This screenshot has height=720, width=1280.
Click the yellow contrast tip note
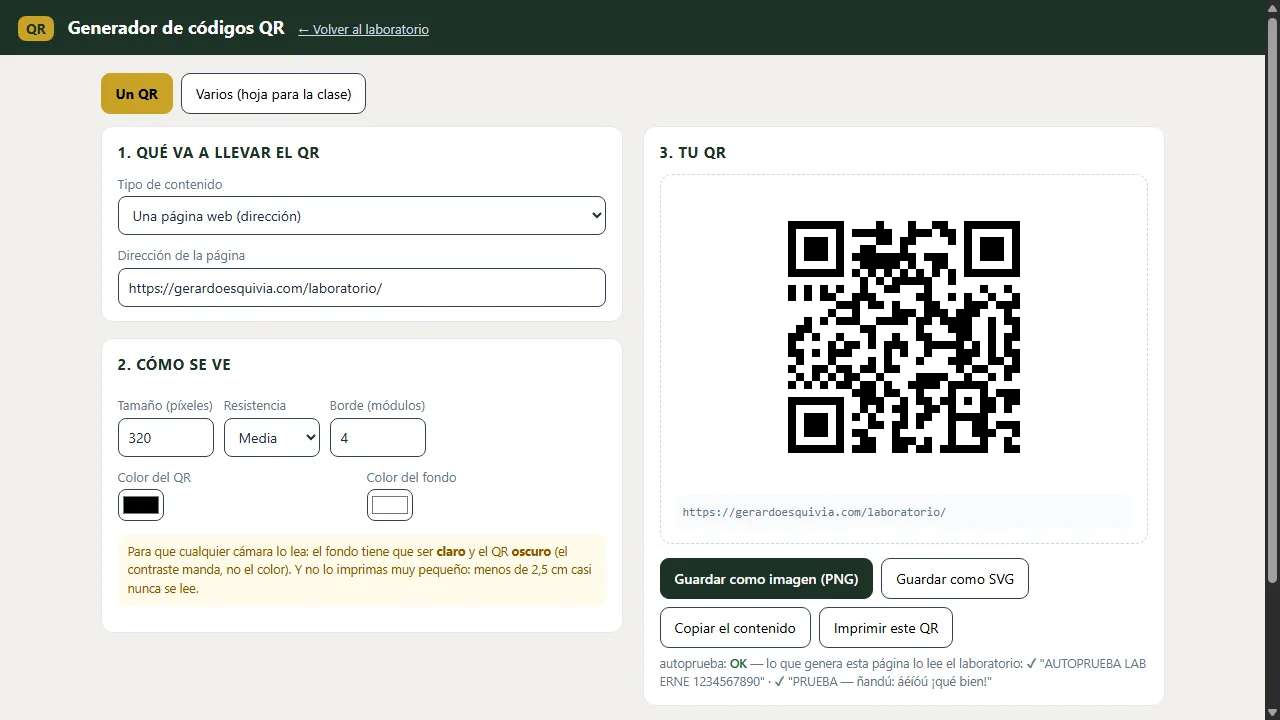click(x=362, y=570)
